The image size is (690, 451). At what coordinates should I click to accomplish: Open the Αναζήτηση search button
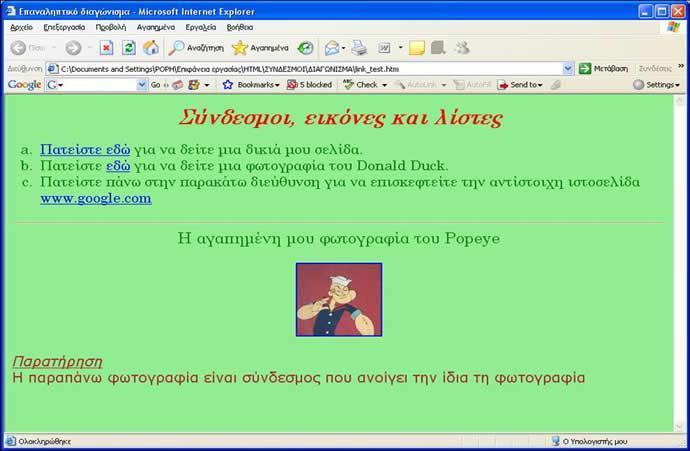[196, 48]
